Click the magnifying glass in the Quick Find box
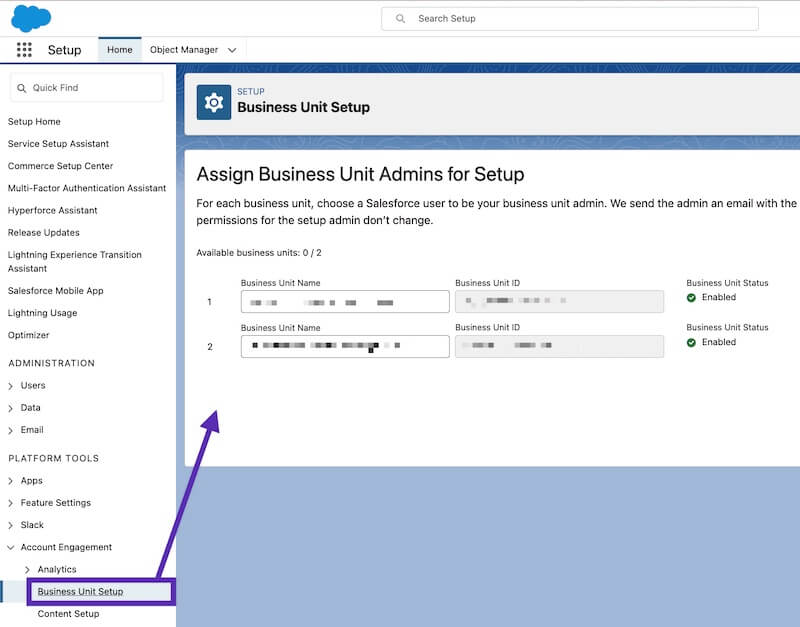The image size is (800, 627). pos(23,88)
